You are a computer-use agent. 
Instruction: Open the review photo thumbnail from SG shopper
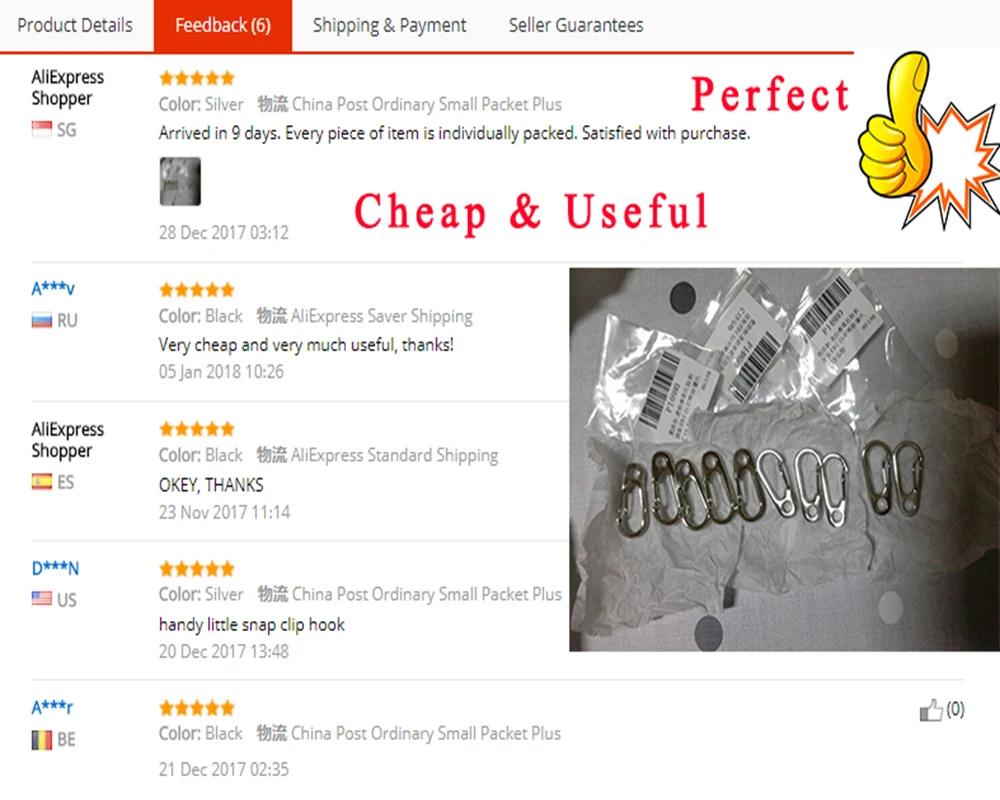click(180, 182)
